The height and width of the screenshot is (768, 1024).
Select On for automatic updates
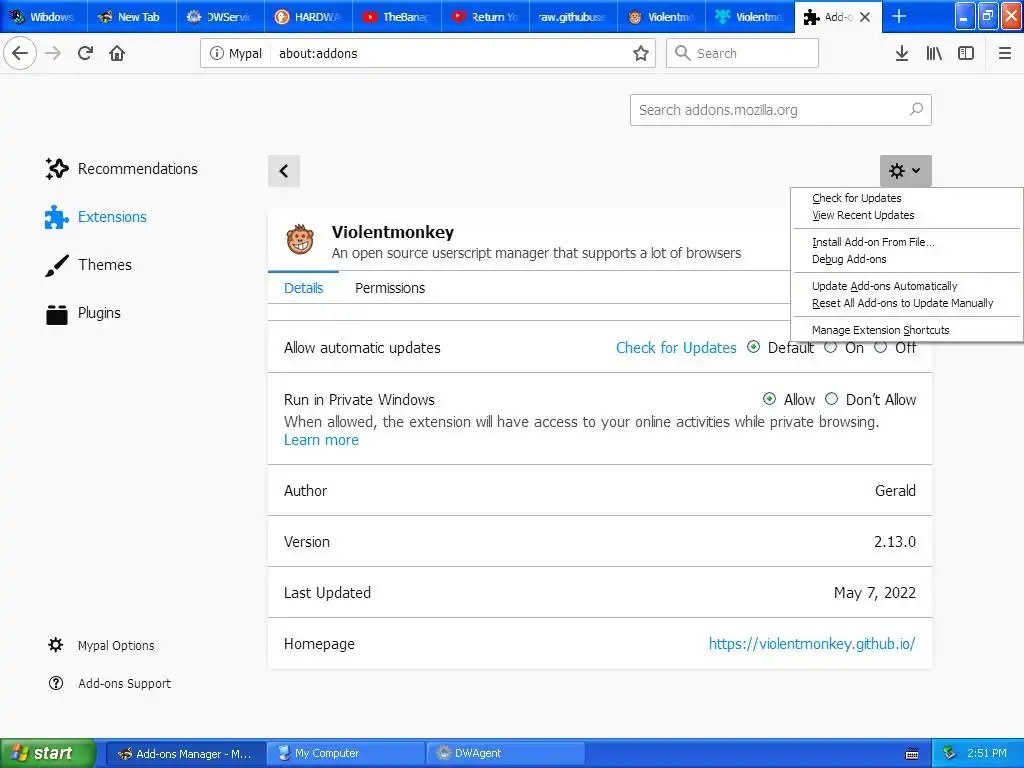831,347
